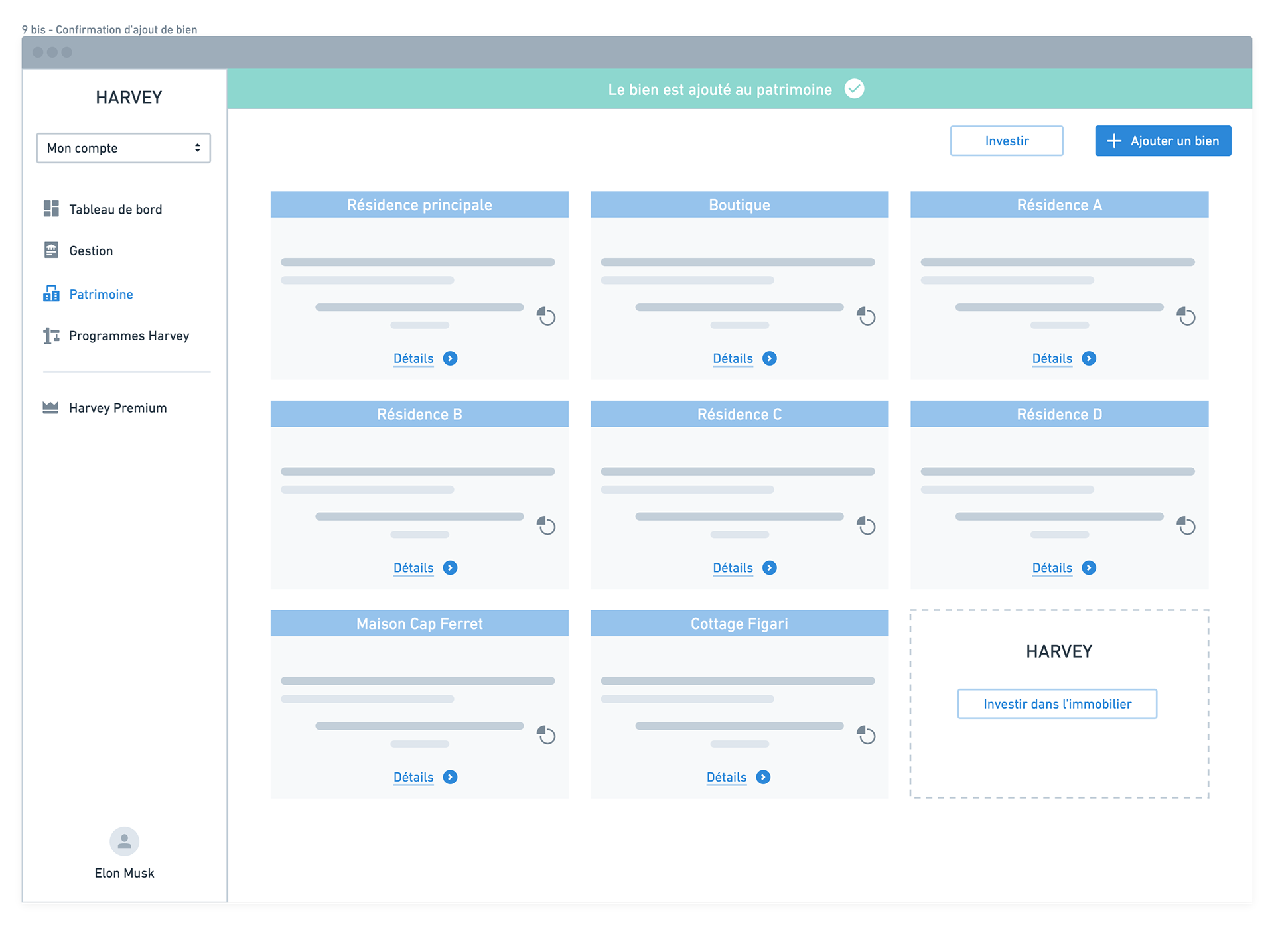Click the Résidence D card header

coord(1059,414)
